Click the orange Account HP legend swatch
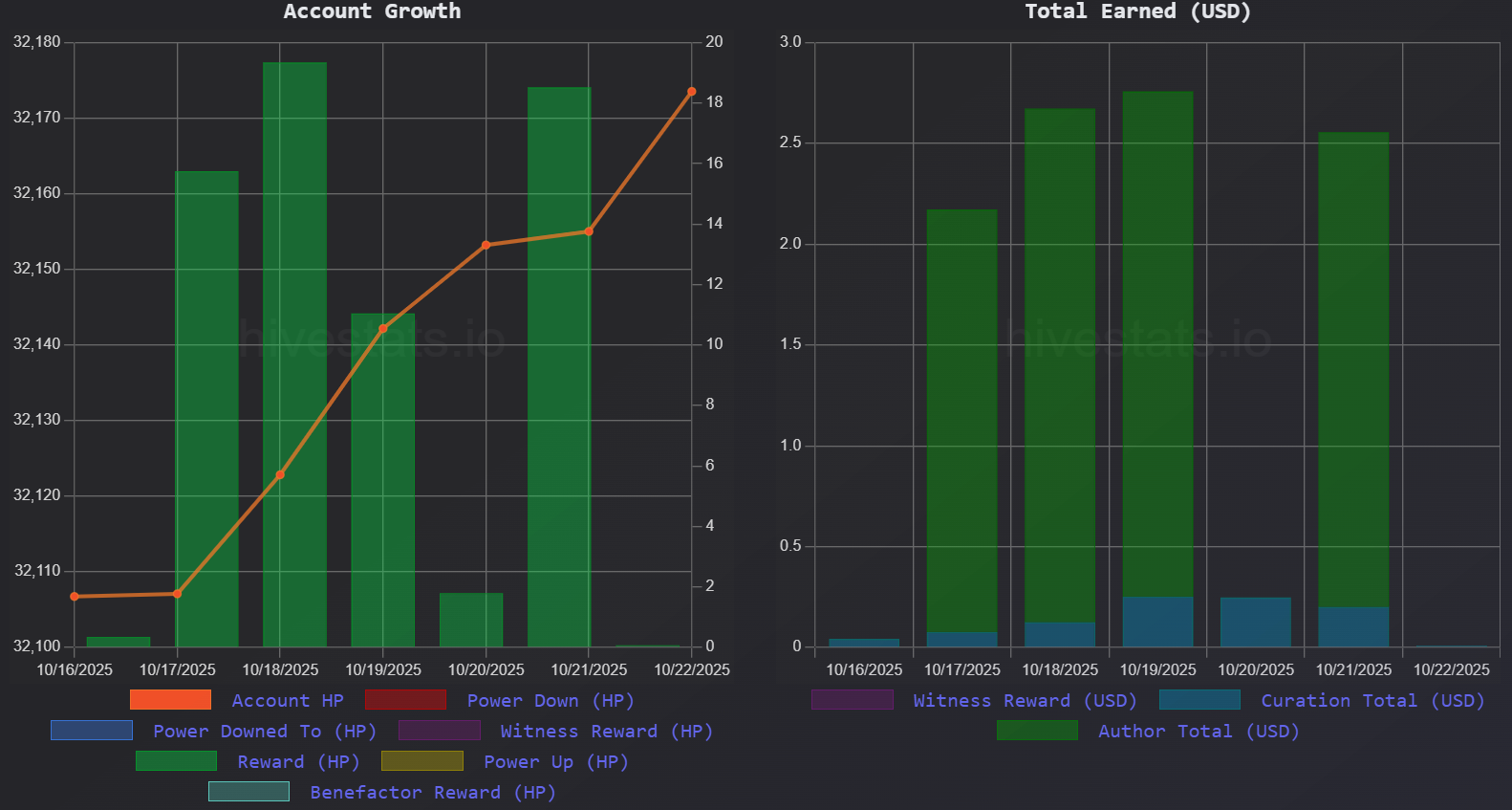1512x810 pixels. click(x=170, y=700)
